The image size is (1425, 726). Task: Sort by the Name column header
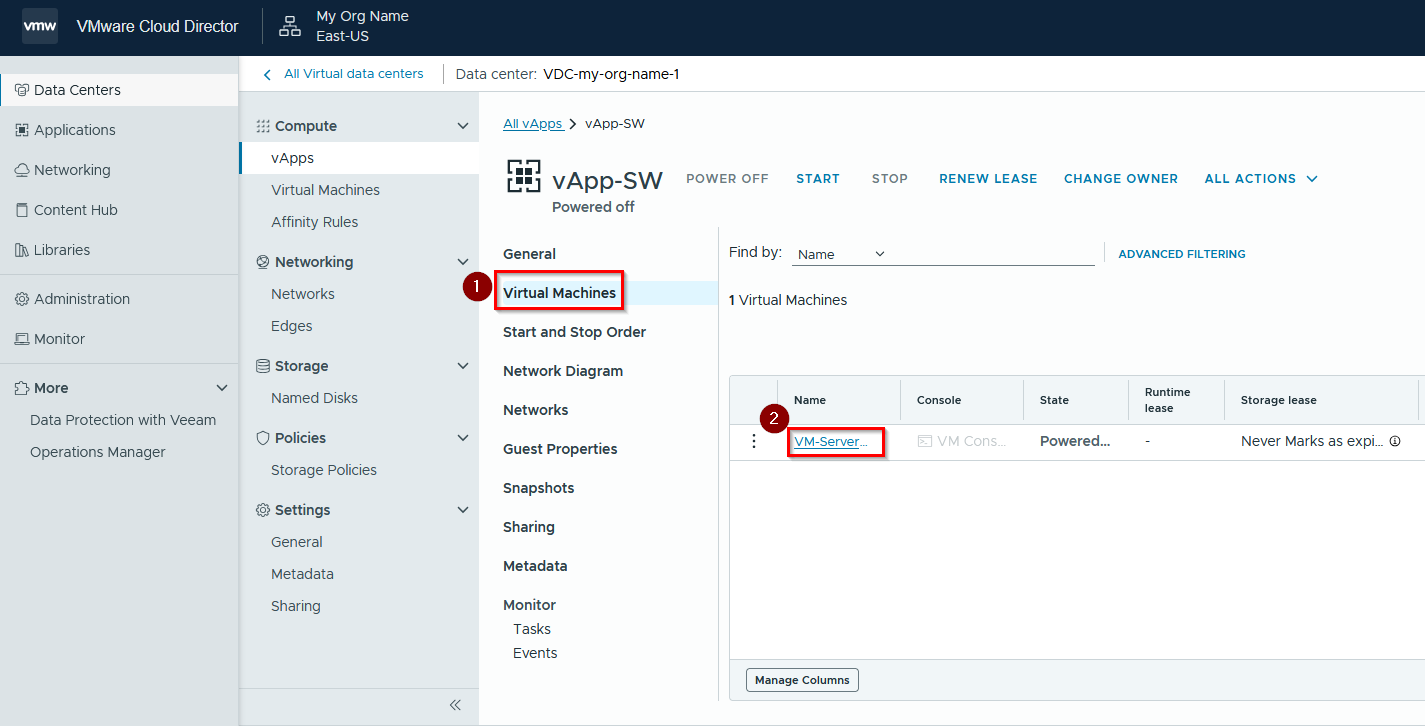[x=810, y=400]
